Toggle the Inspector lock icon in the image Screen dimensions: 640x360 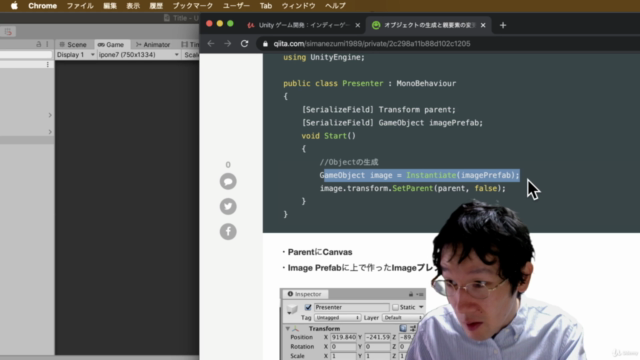click(x=411, y=294)
